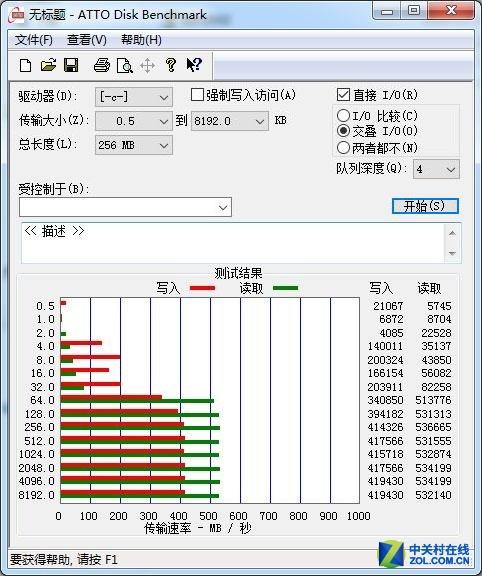Click the question mark About icon
The image size is (482, 576).
(170, 65)
